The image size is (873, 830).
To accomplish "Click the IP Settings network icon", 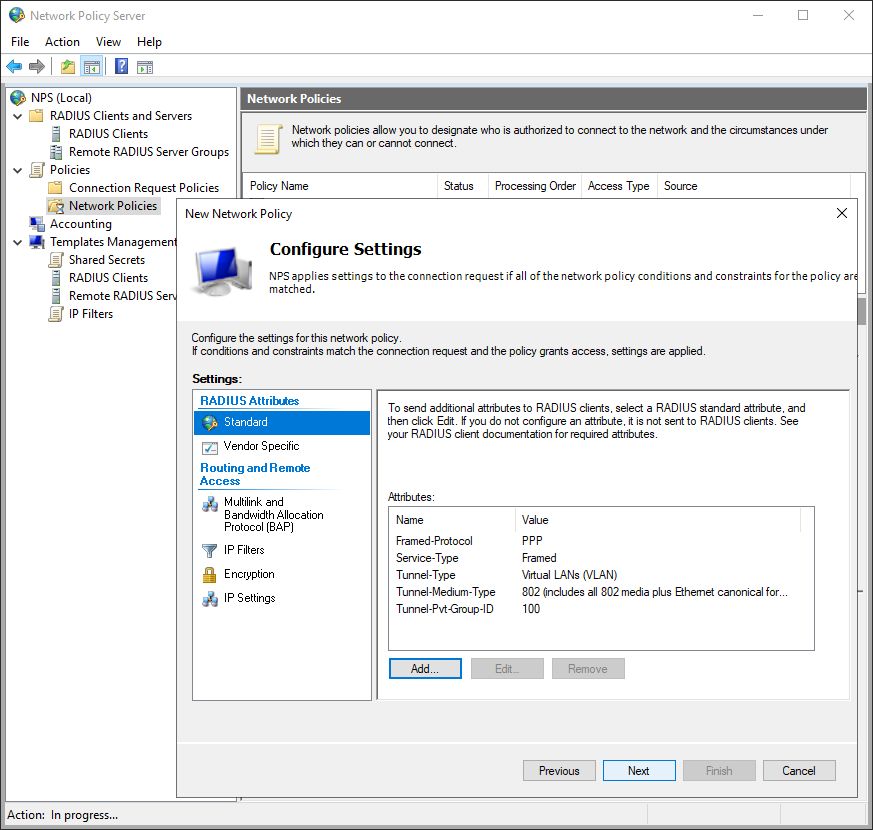I will point(210,598).
